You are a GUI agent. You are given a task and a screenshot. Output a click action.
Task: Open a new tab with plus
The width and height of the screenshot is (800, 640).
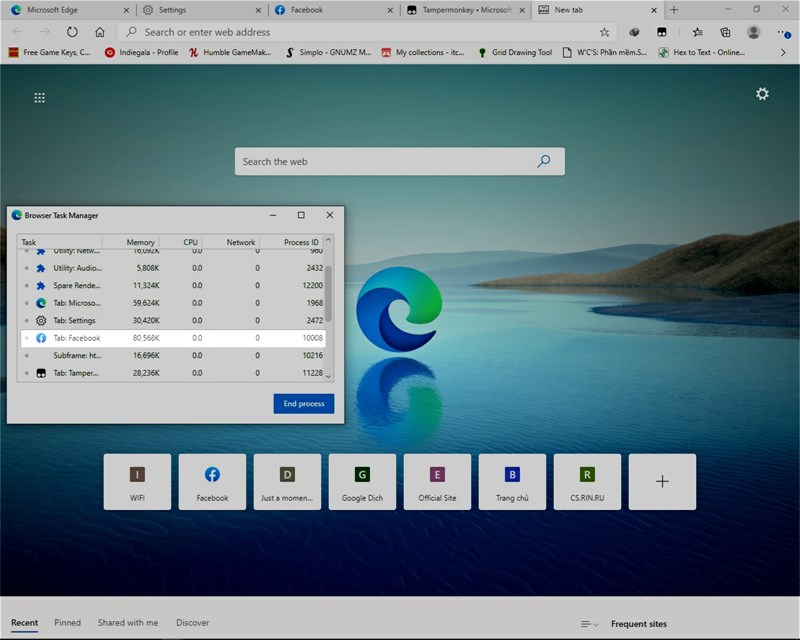(x=674, y=10)
